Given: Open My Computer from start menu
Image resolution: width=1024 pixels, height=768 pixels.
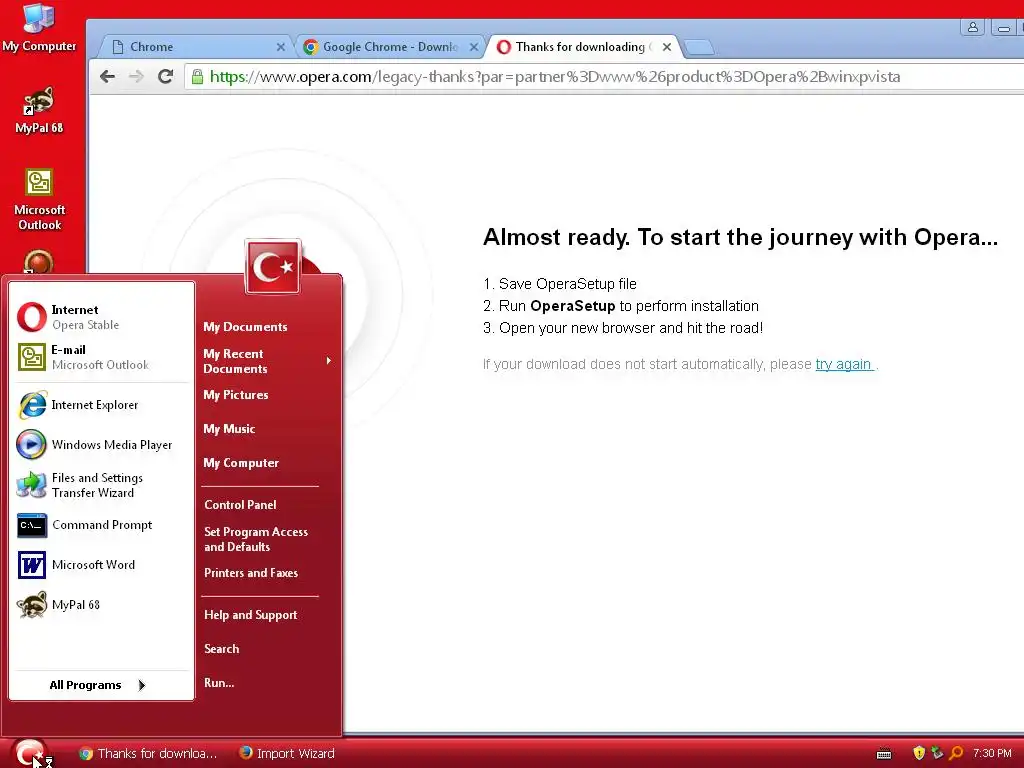Looking at the screenshot, I should [241, 463].
